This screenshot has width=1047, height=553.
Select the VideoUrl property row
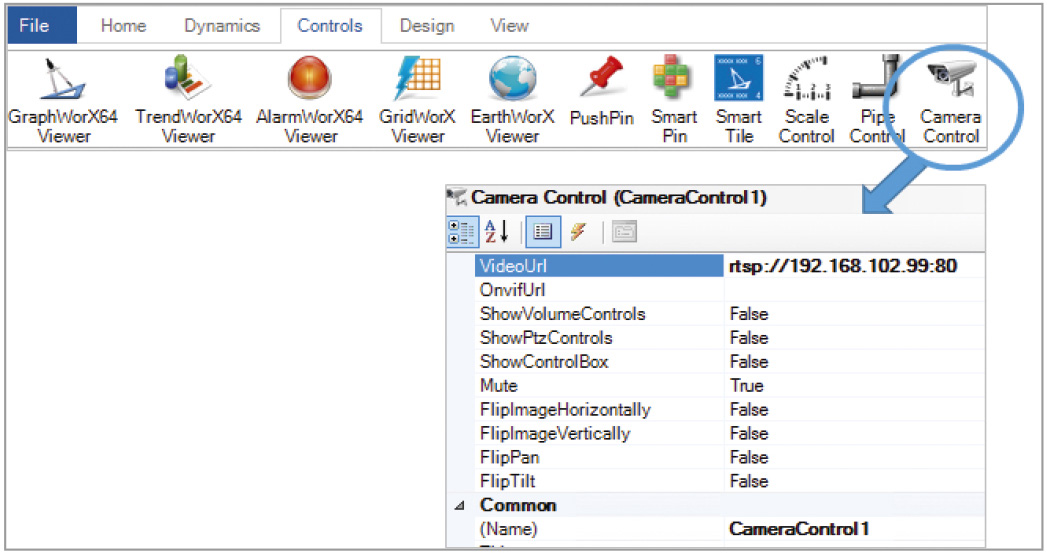tap(599, 266)
